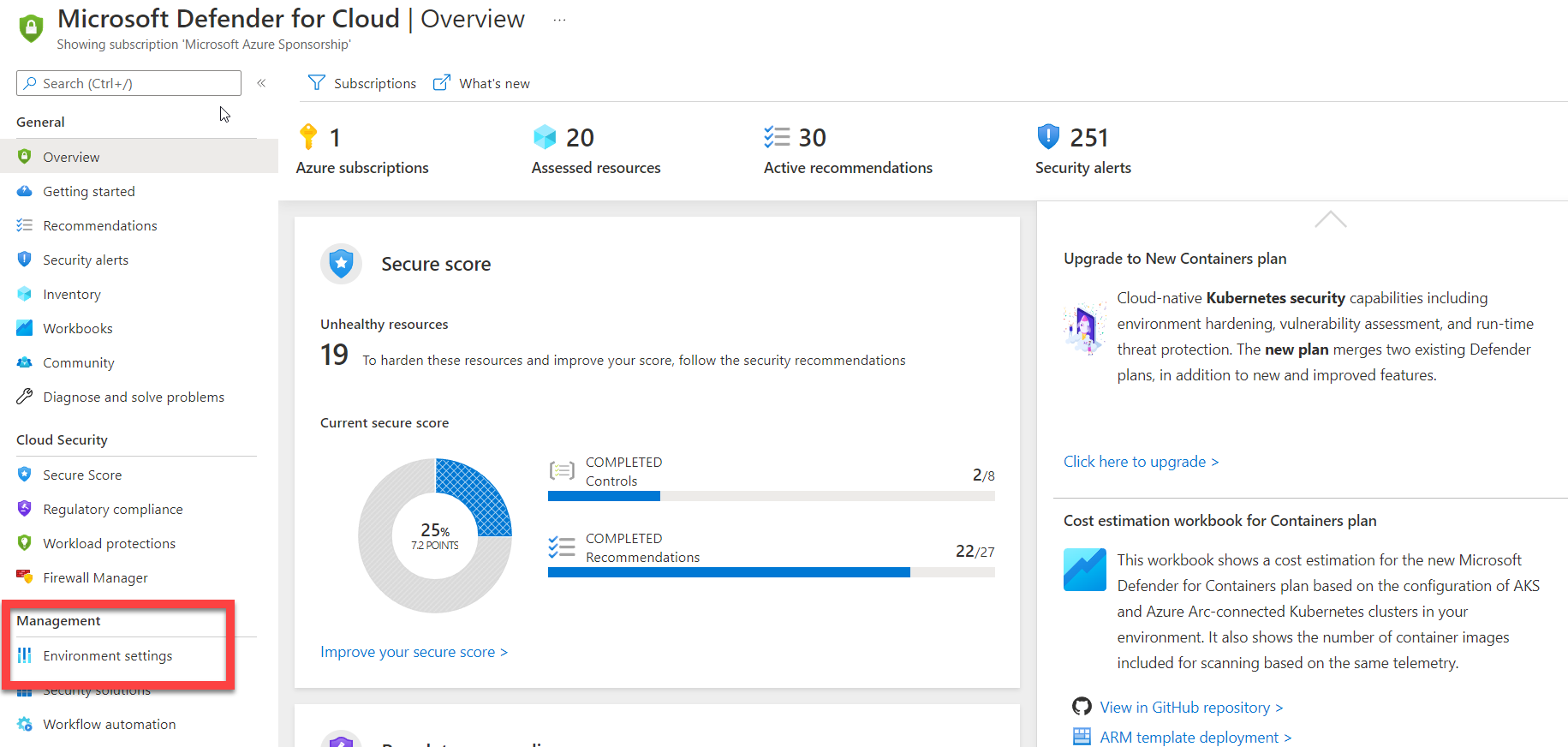Click the 25% secure score donut chart
The image size is (1568, 747).
pos(435,535)
